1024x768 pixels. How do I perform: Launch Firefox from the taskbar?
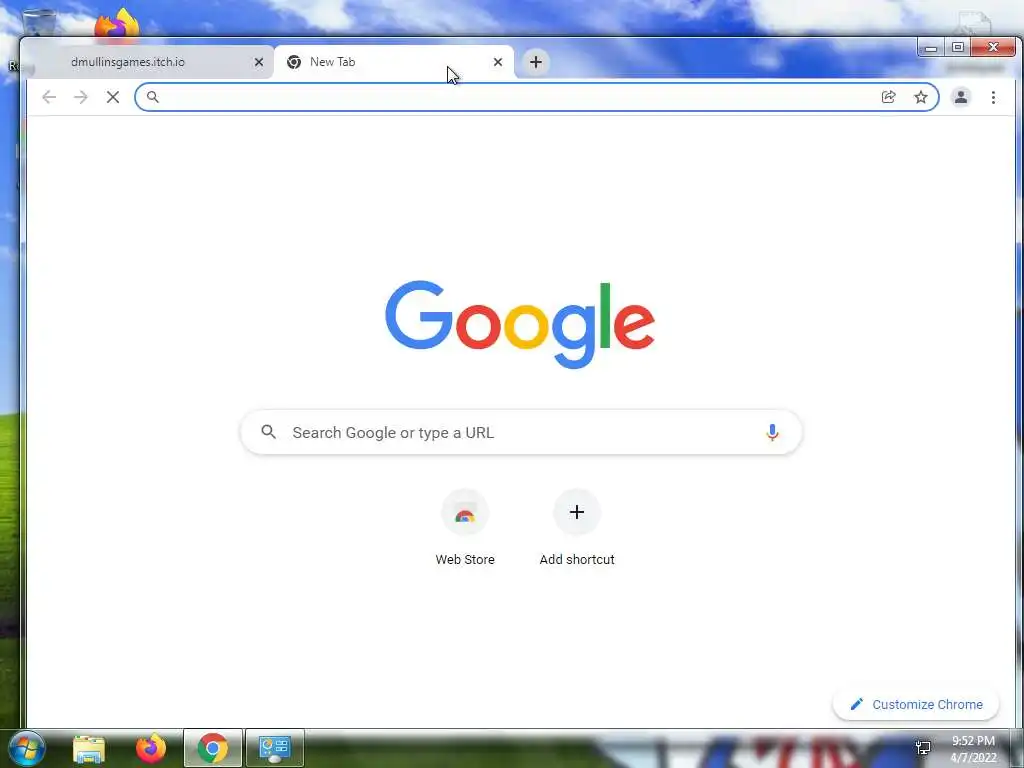151,748
